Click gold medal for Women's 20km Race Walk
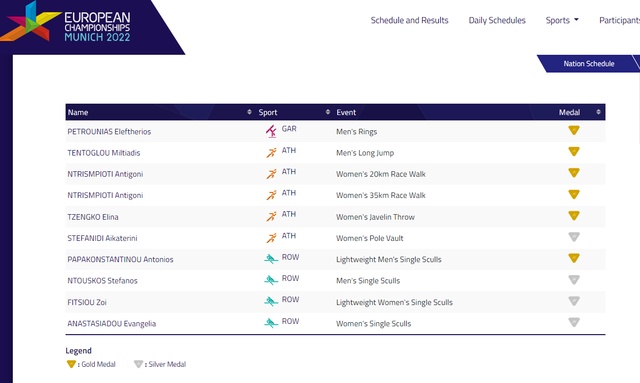 point(574,173)
